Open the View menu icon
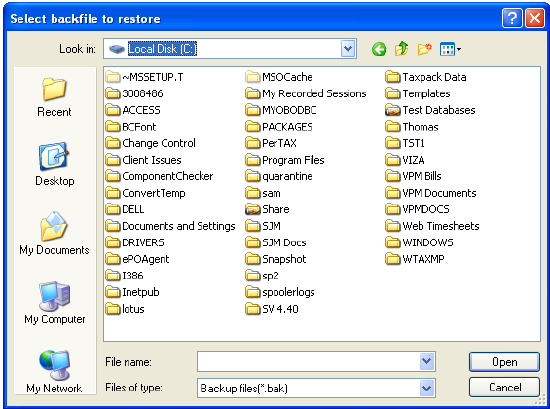 click(450, 49)
